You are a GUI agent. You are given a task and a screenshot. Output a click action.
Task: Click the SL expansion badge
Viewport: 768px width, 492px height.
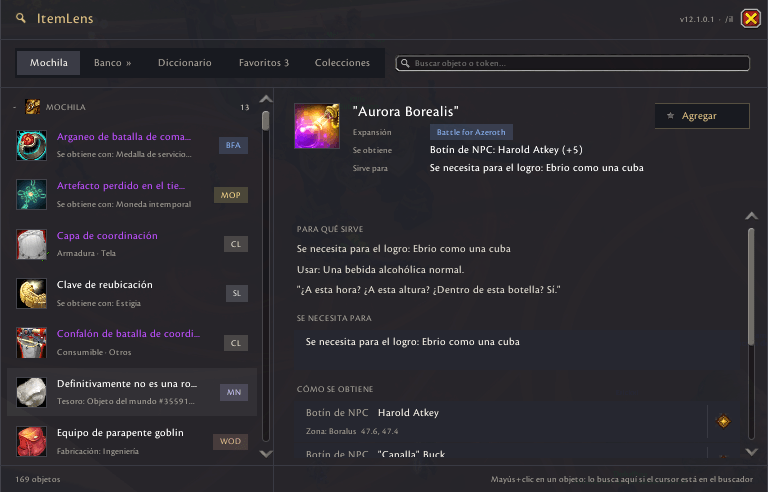tap(237, 293)
